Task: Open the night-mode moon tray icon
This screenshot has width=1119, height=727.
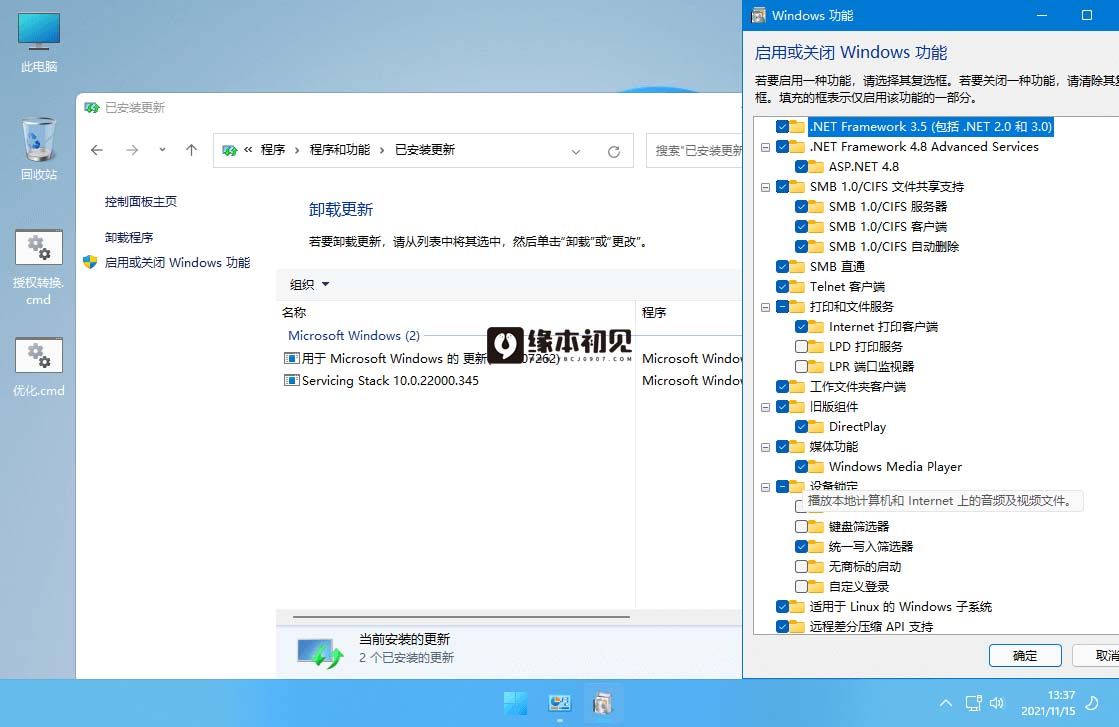Action: point(1092,703)
